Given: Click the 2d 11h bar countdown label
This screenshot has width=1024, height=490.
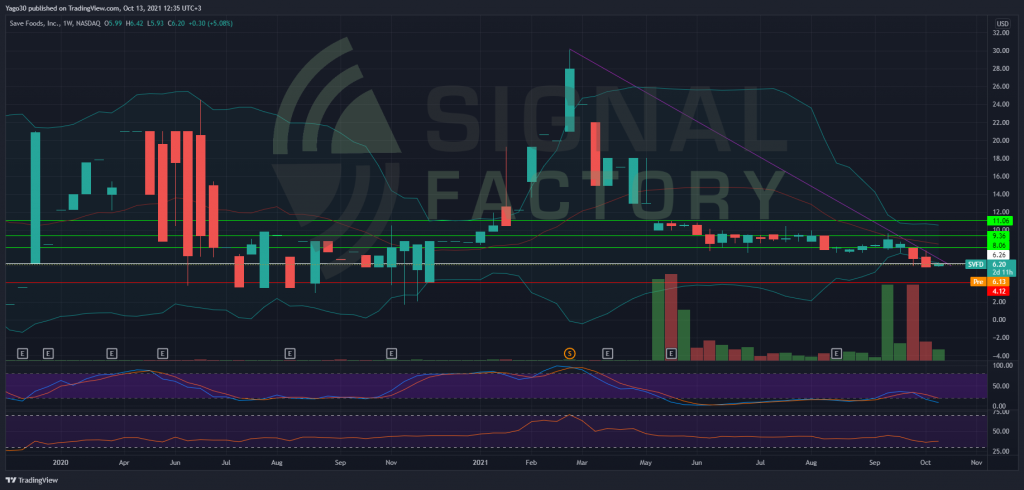Looking at the screenshot, I should point(1002,272).
